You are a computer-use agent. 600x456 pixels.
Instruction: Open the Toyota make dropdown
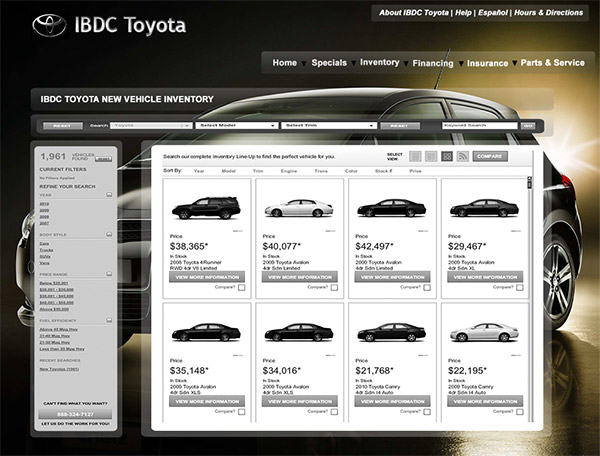(x=151, y=125)
